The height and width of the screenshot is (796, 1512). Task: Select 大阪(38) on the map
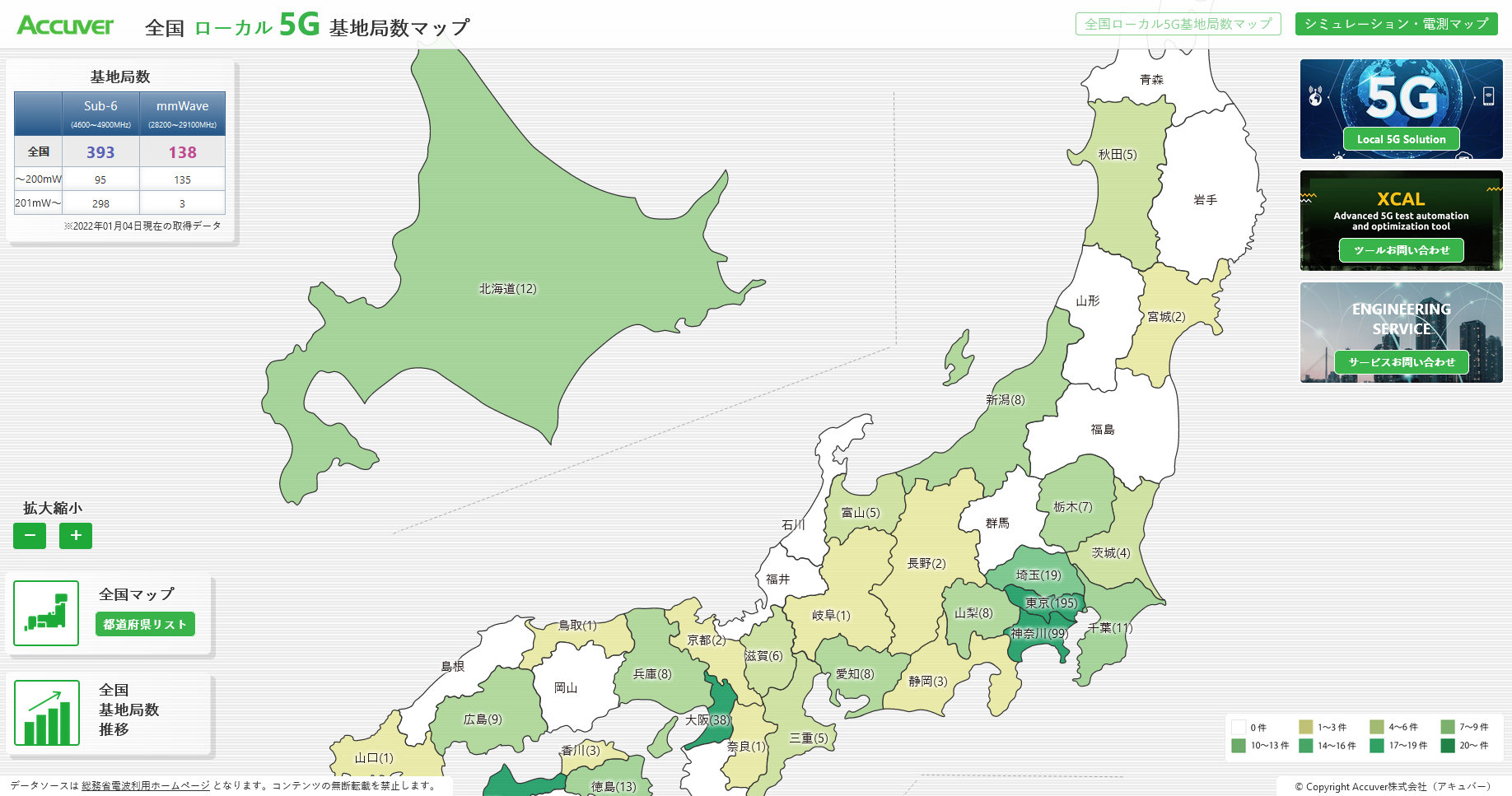(710, 720)
